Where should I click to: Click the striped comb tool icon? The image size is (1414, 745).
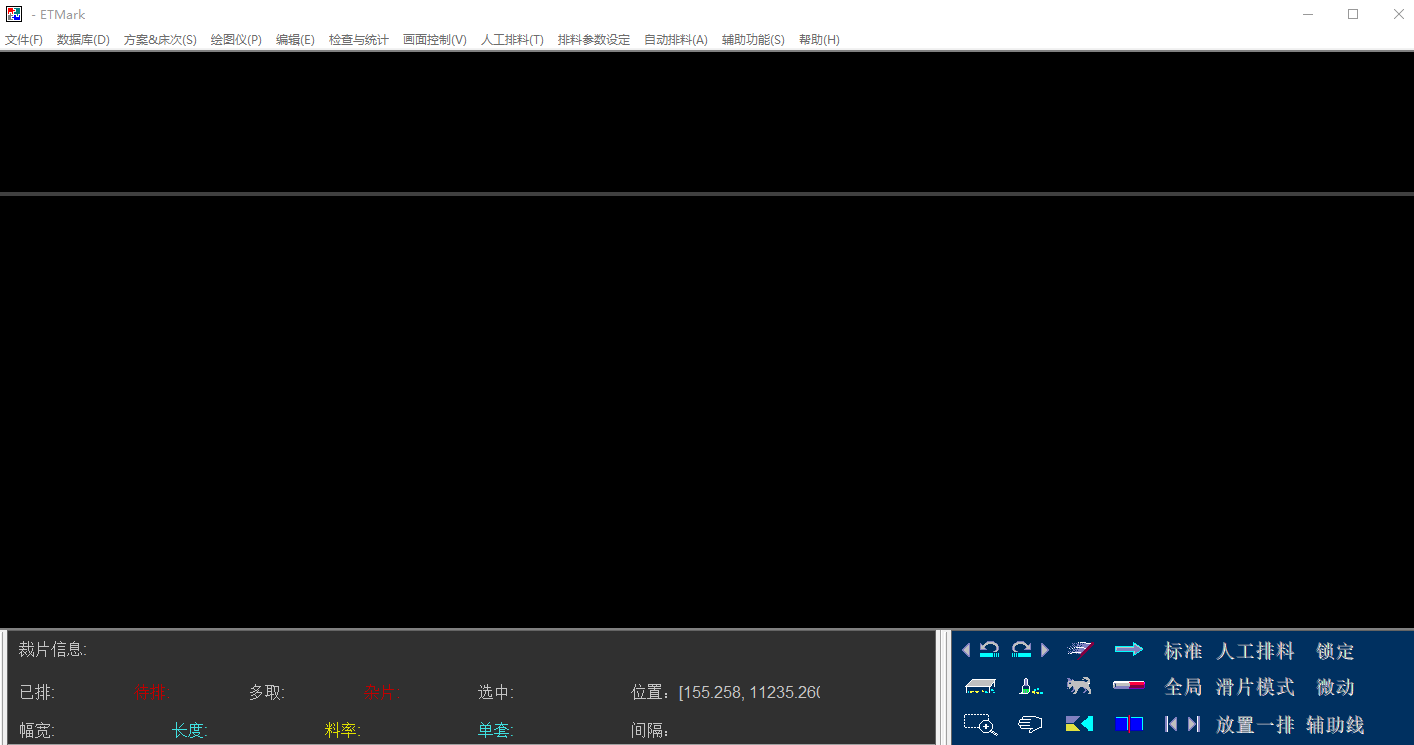tap(1080, 650)
